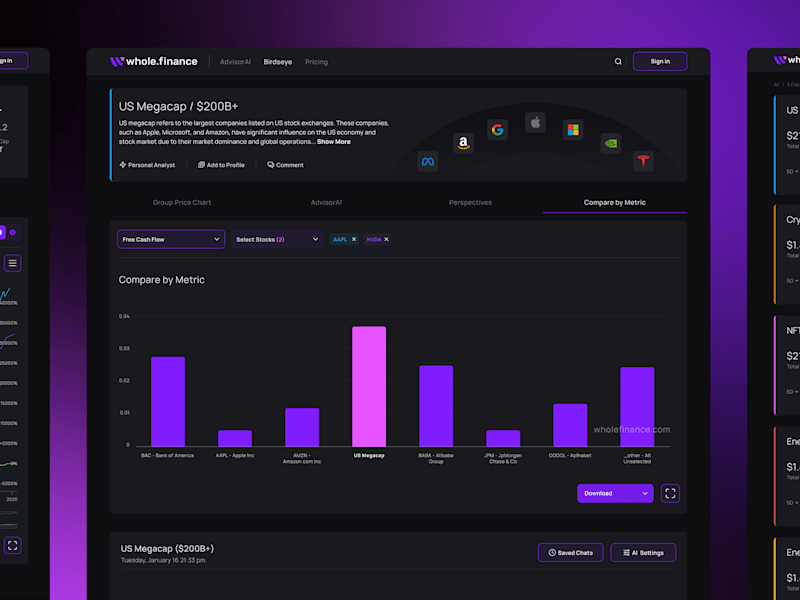Select the Meta company logo
800x600 pixels.
[428, 162]
